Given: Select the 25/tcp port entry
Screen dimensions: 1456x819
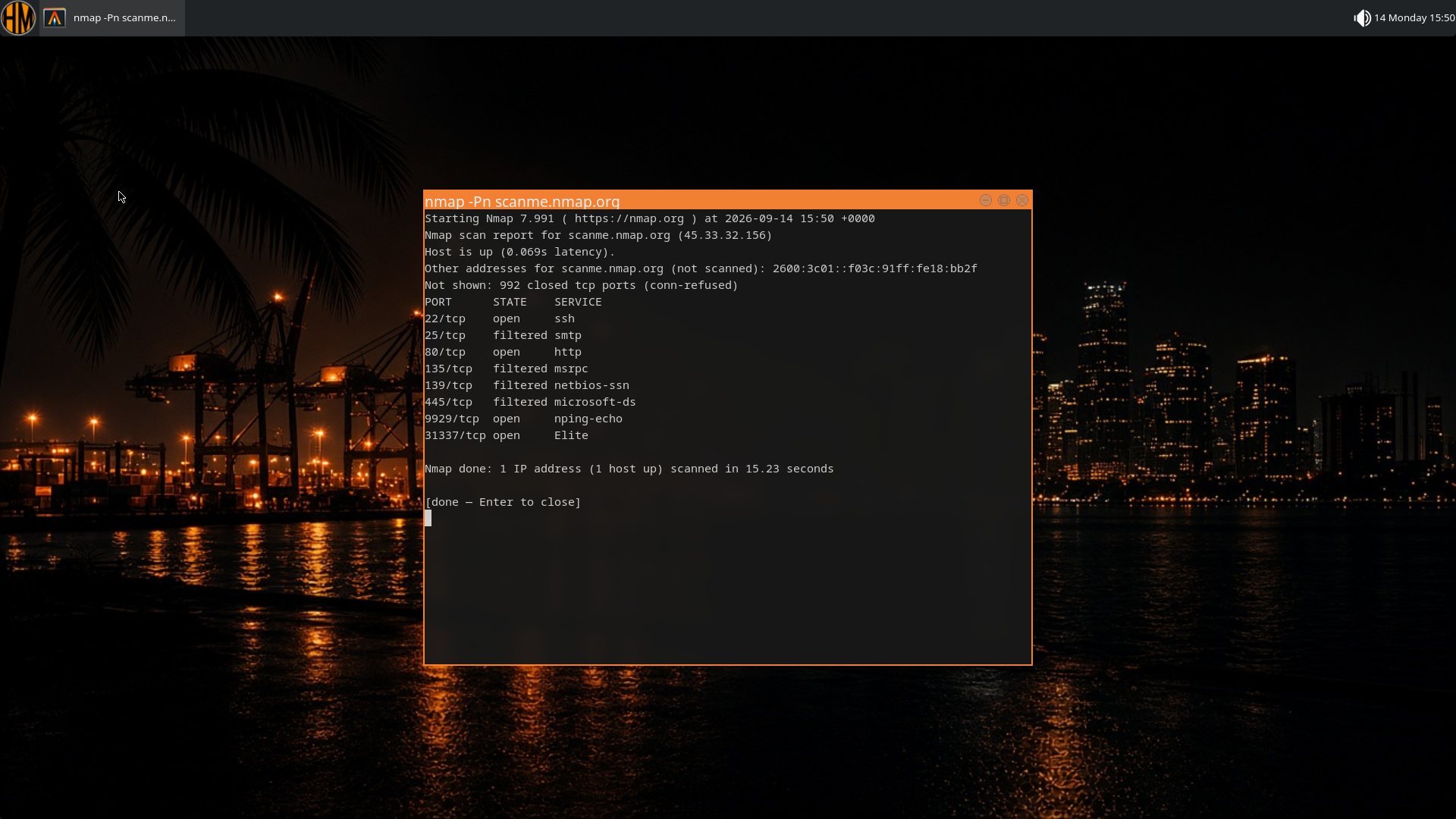Looking at the screenshot, I should 445,335.
